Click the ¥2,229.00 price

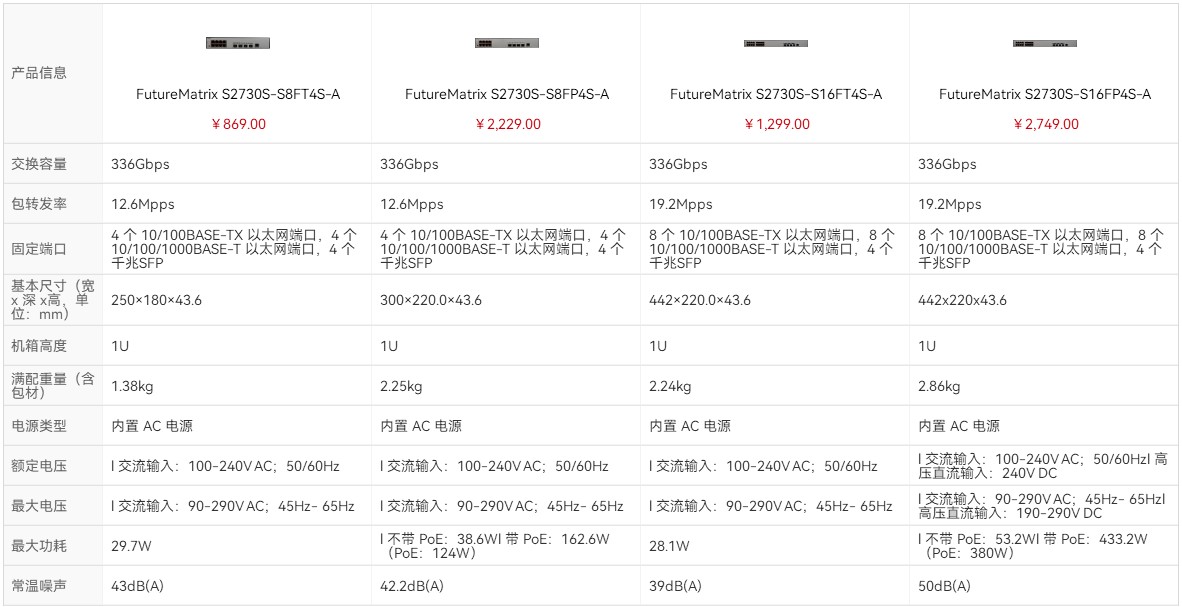[x=507, y=124]
